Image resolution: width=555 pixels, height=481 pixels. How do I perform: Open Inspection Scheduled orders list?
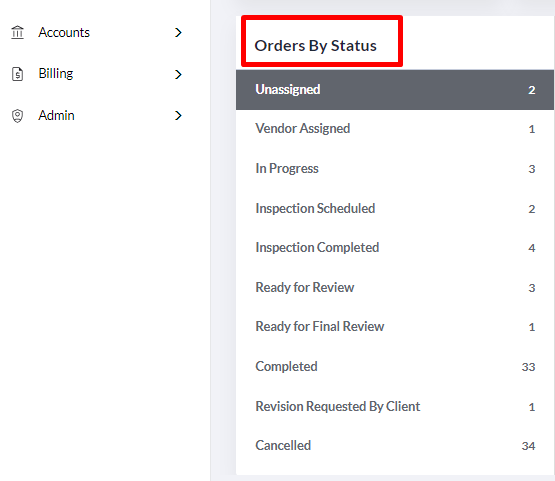pos(395,208)
